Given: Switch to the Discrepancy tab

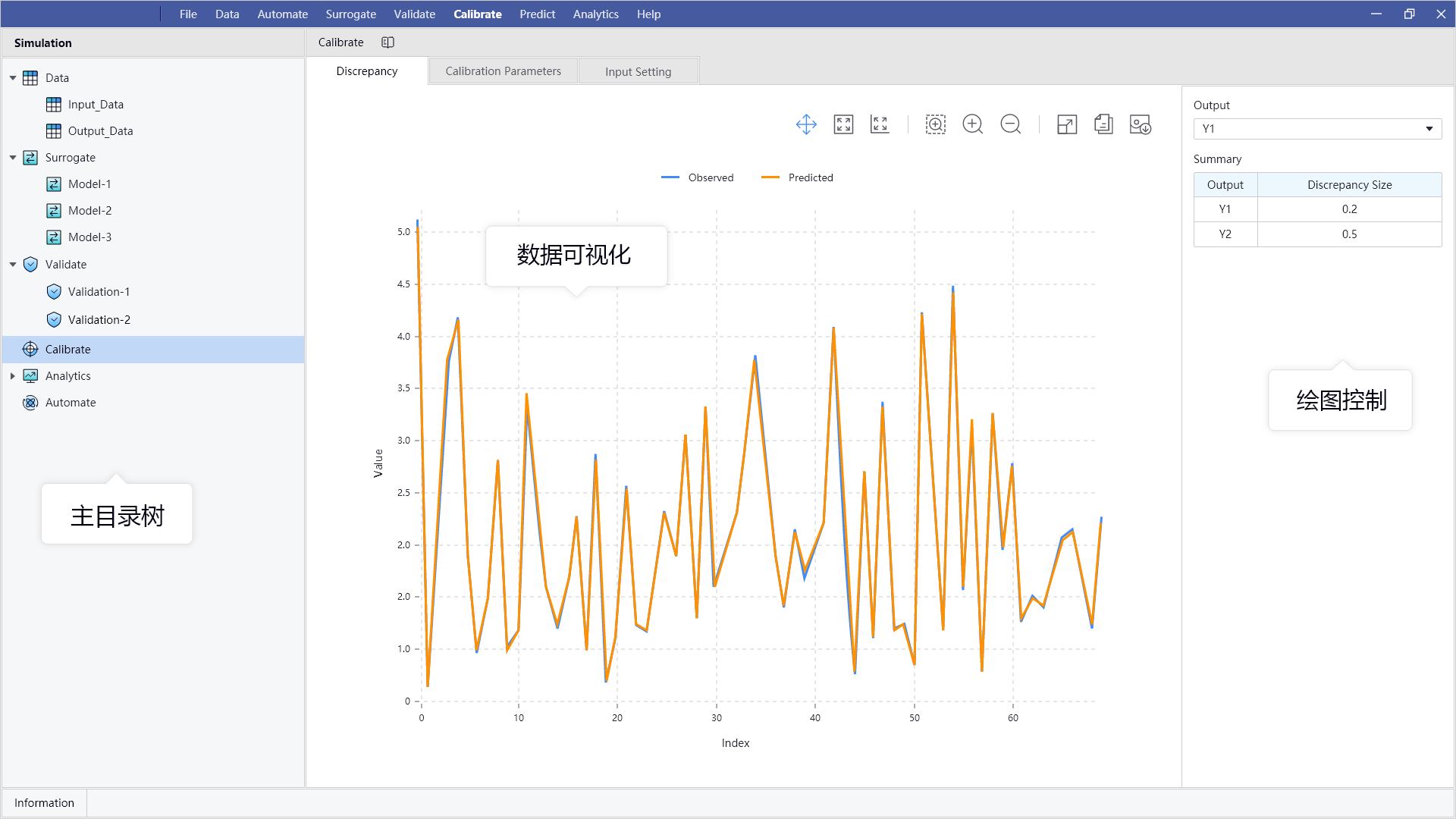Looking at the screenshot, I should pos(367,71).
